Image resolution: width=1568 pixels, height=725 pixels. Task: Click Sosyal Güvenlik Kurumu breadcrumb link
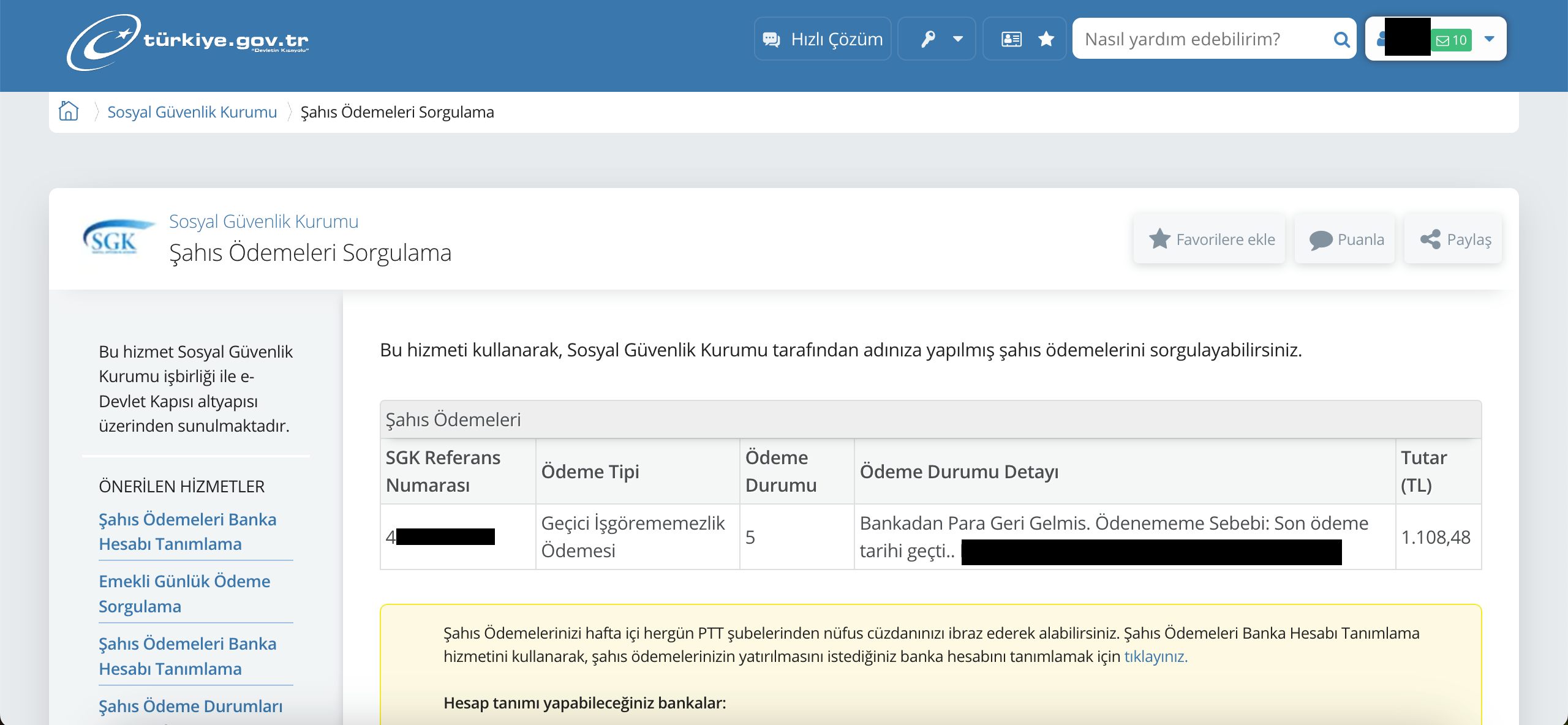point(192,112)
